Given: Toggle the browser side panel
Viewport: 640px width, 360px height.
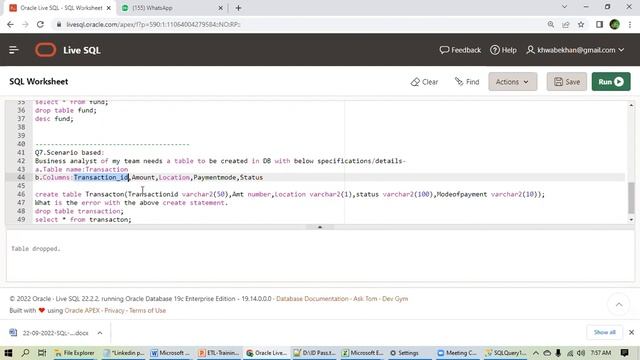Looking at the screenshot, I should tap(599, 24).
